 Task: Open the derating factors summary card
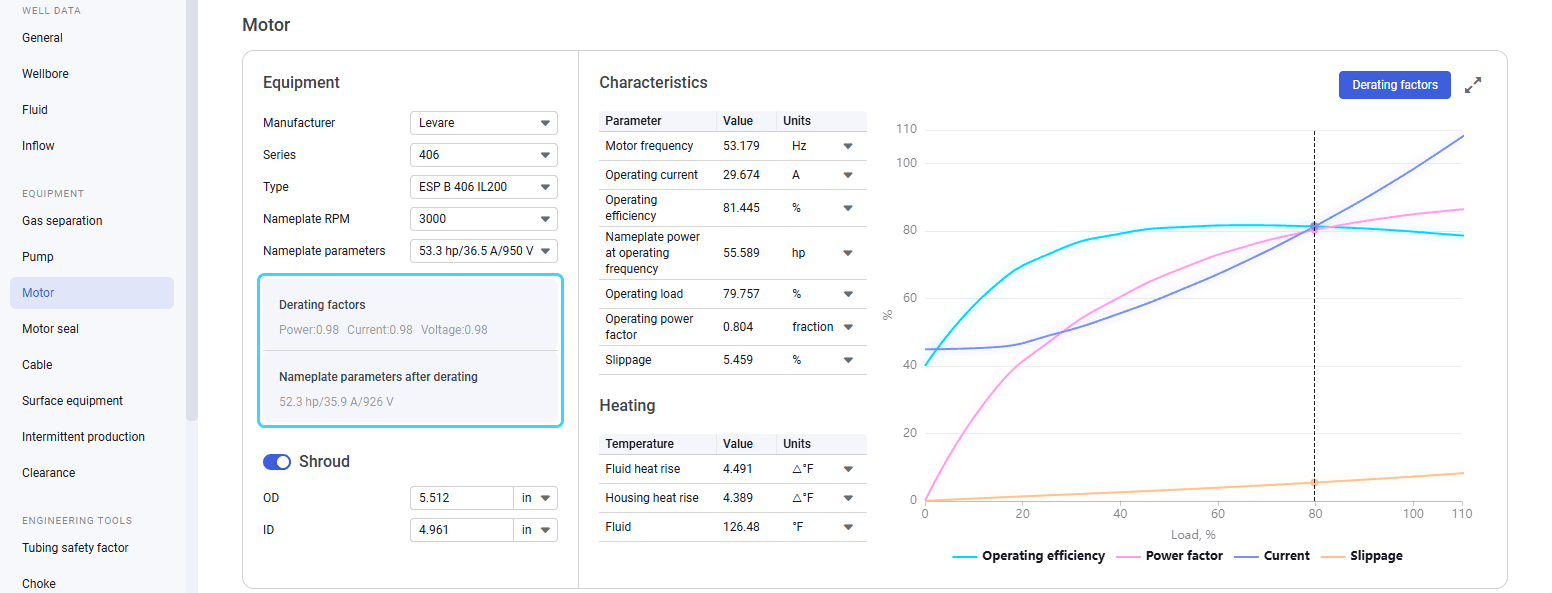click(411, 350)
